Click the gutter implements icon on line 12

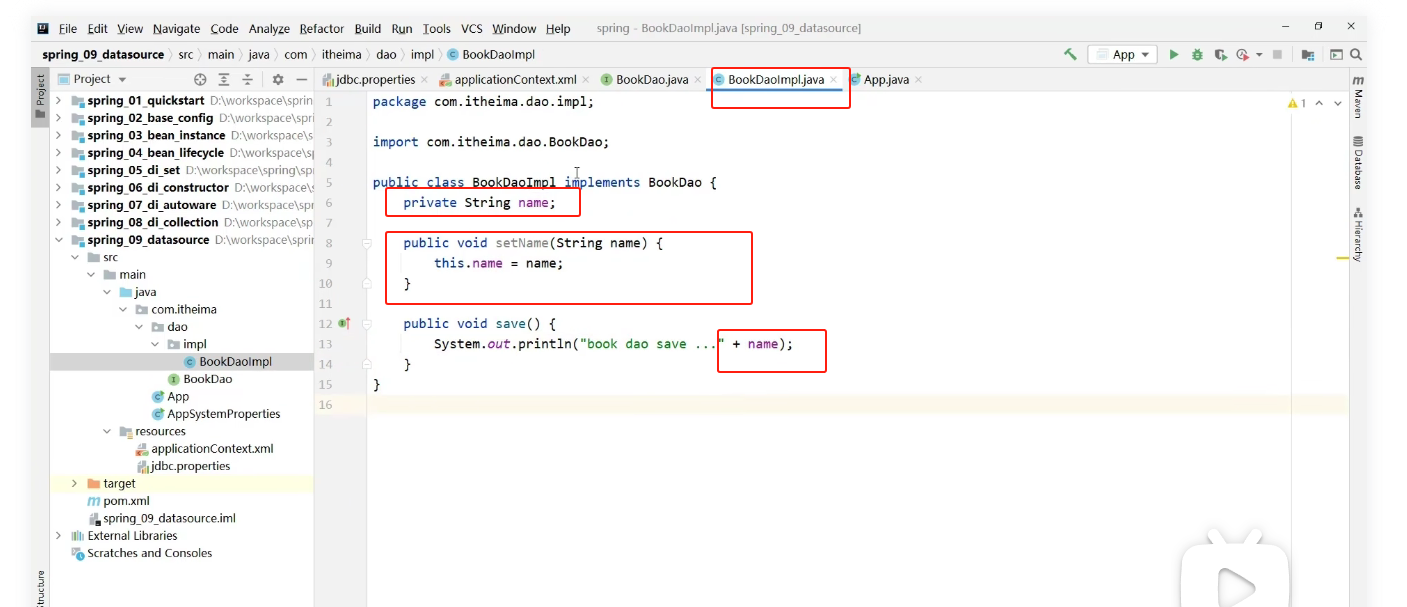tap(344, 323)
